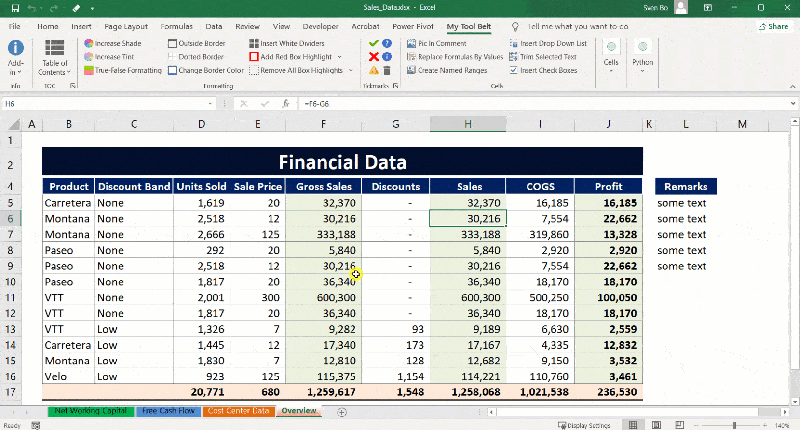The height and width of the screenshot is (430, 800).
Task: Expand the formula bar
Action: coord(792,103)
